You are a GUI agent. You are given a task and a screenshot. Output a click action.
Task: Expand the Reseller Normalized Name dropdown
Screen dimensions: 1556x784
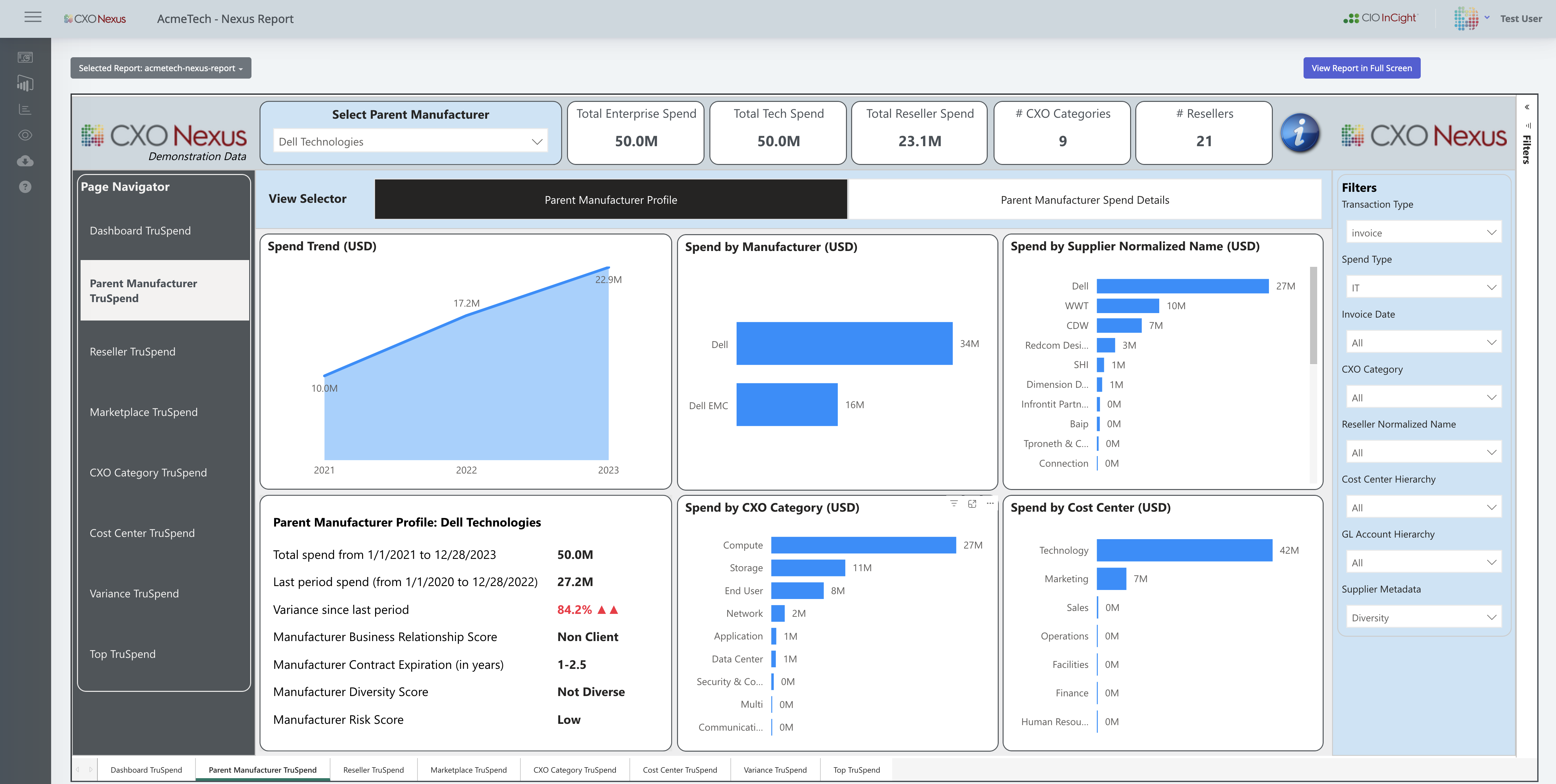pyautogui.click(x=1423, y=453)
